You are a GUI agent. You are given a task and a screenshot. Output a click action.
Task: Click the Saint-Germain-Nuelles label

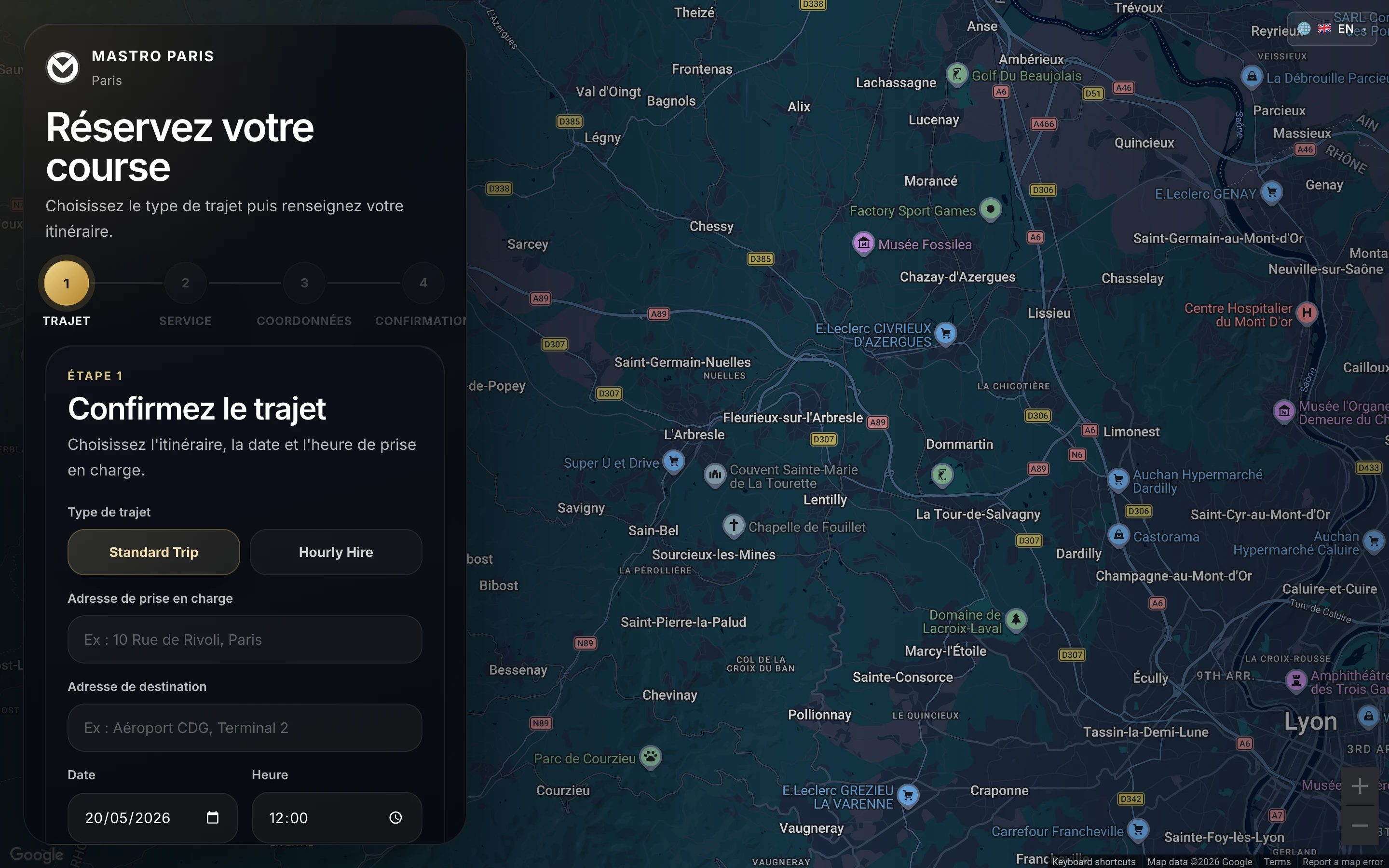pos(682,362)
